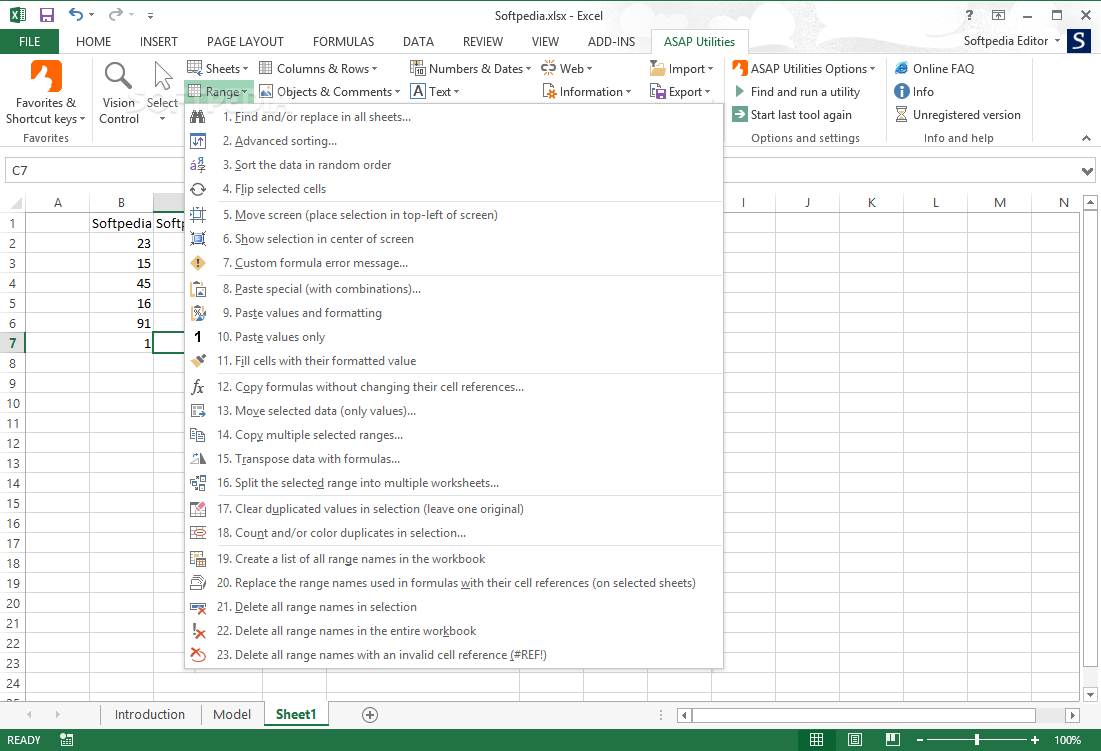The image size is (1101, 751).
Task: Click Transpose data with formulas icon
Action: [x=198, y=459]
